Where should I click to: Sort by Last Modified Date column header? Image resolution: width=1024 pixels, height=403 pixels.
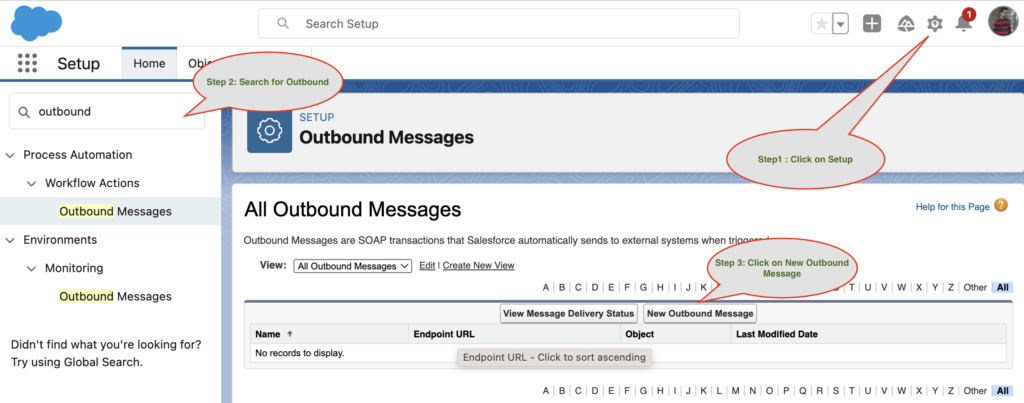click(776, 334)
